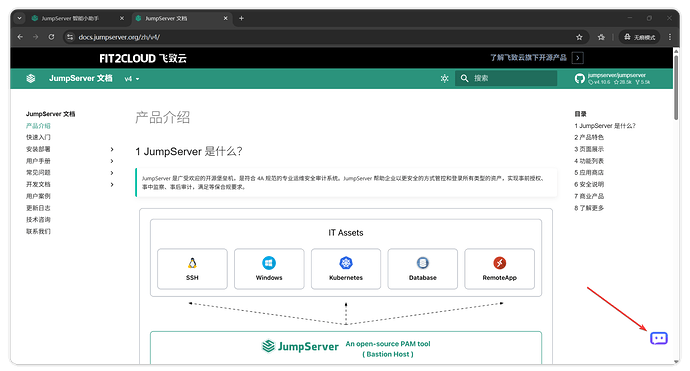The image size is (690, 371).
Task: Click the Windows icon card
Action: (x=269, y=269)
